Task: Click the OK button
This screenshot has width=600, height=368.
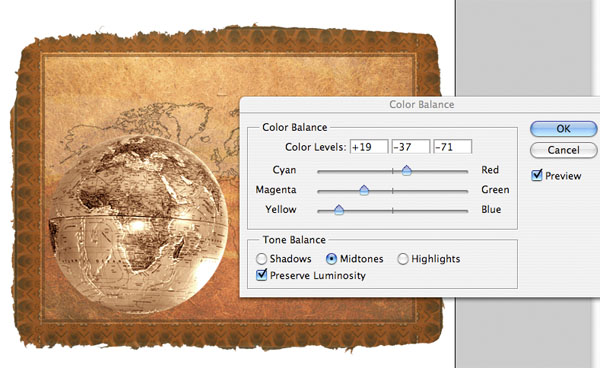Action: (x=563, y=129)
